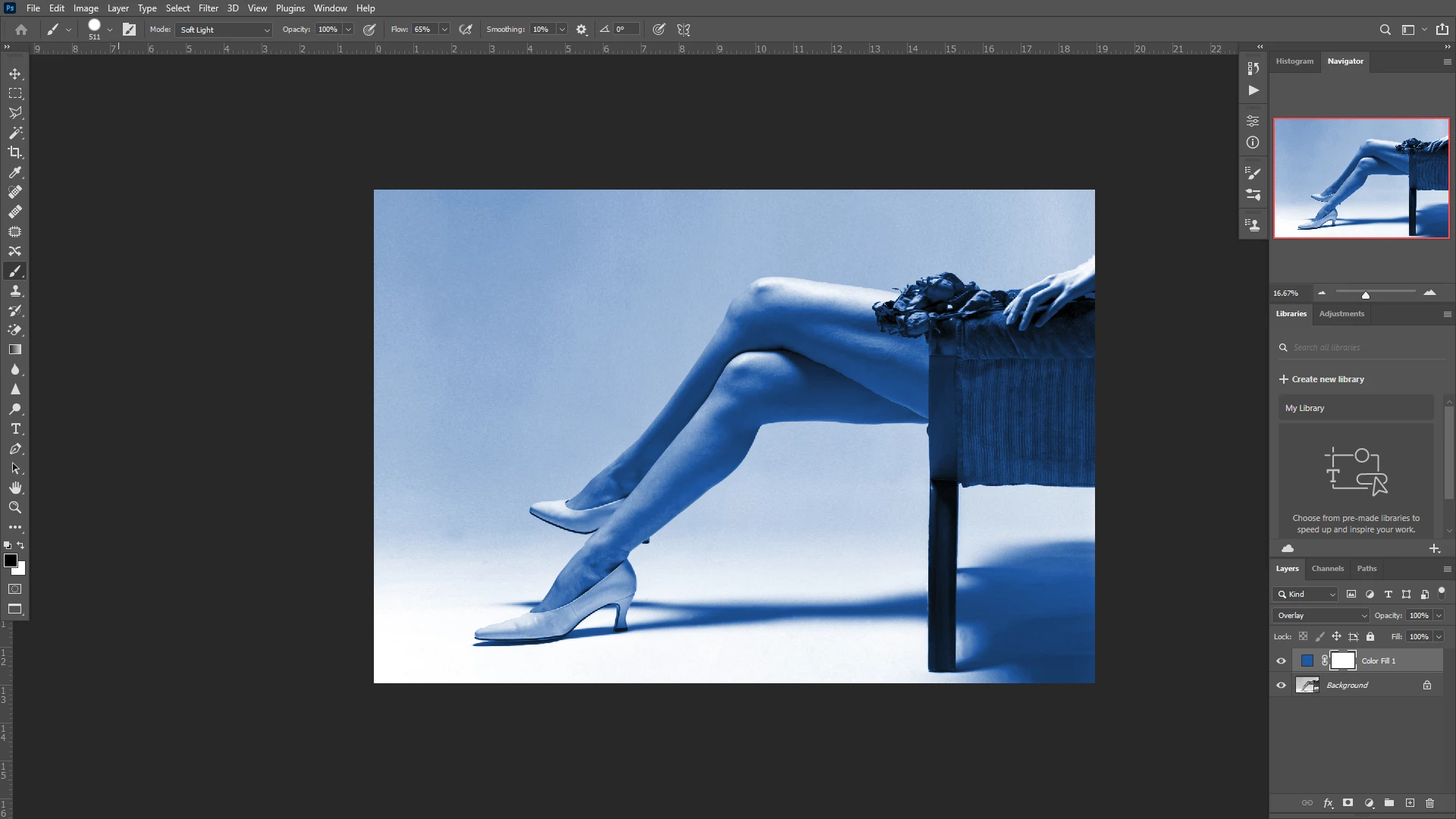The width and height of the screenshot is (1456, 819).
Task: Open the layer blend mode dropdown showing Overlay
Action: 1321,616
